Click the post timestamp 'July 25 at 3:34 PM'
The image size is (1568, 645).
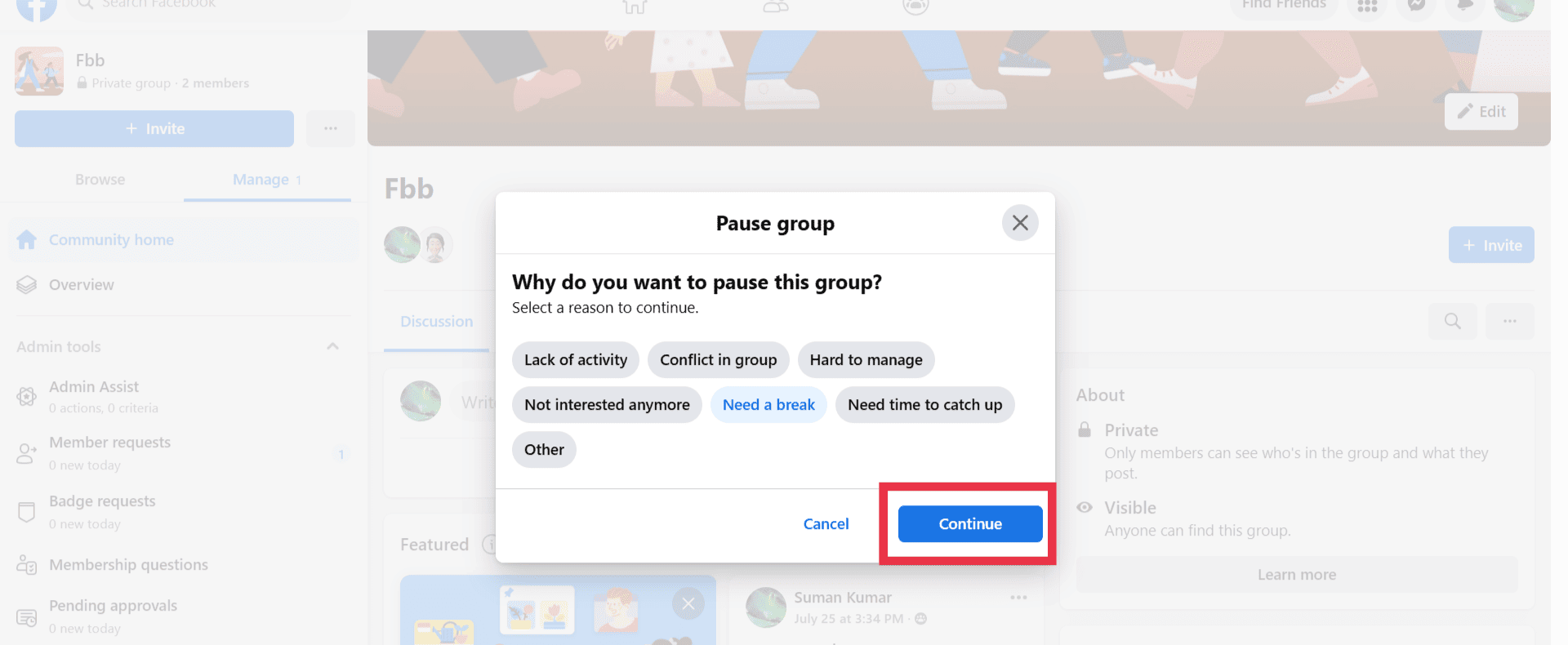[849, 619]
